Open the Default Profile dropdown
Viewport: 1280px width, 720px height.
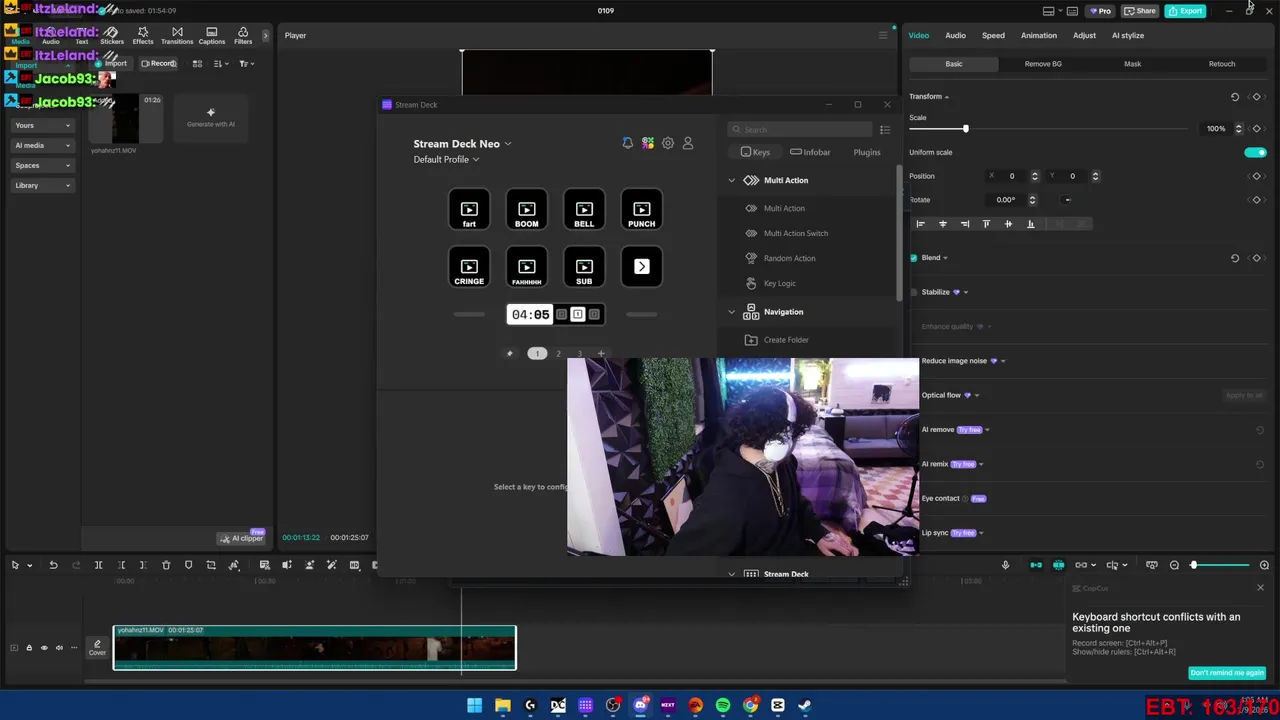tap(446, 160)
